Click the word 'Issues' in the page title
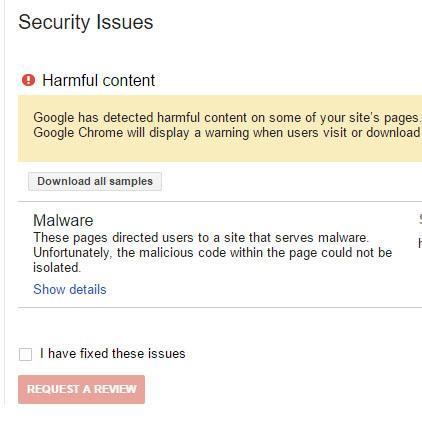Viewport: 422px width, 422px height. (125, 22)
